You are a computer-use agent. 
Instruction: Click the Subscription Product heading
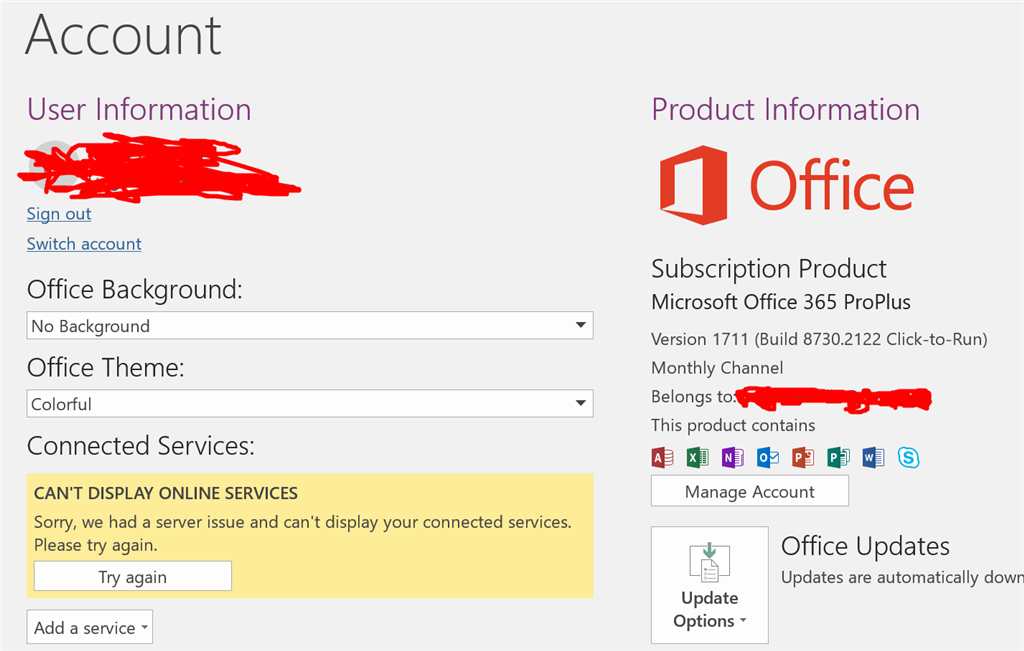coord(769,269)
